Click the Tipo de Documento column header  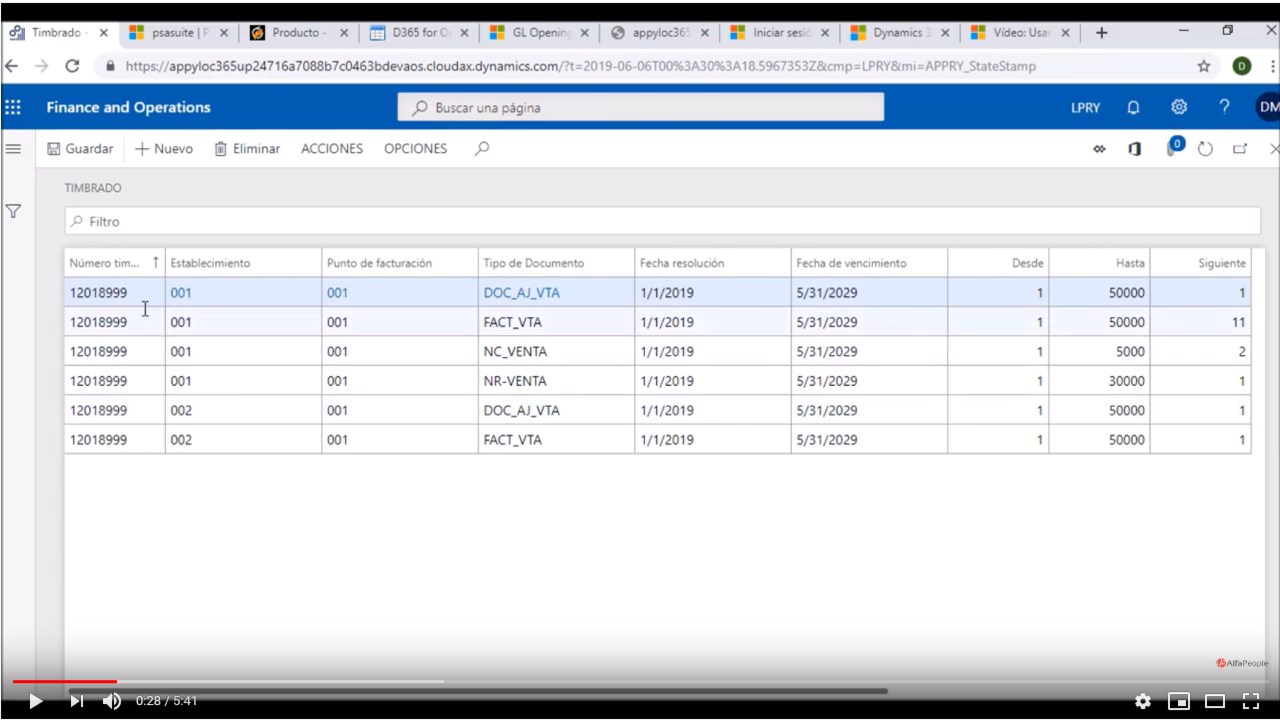[x=556, y=263]
